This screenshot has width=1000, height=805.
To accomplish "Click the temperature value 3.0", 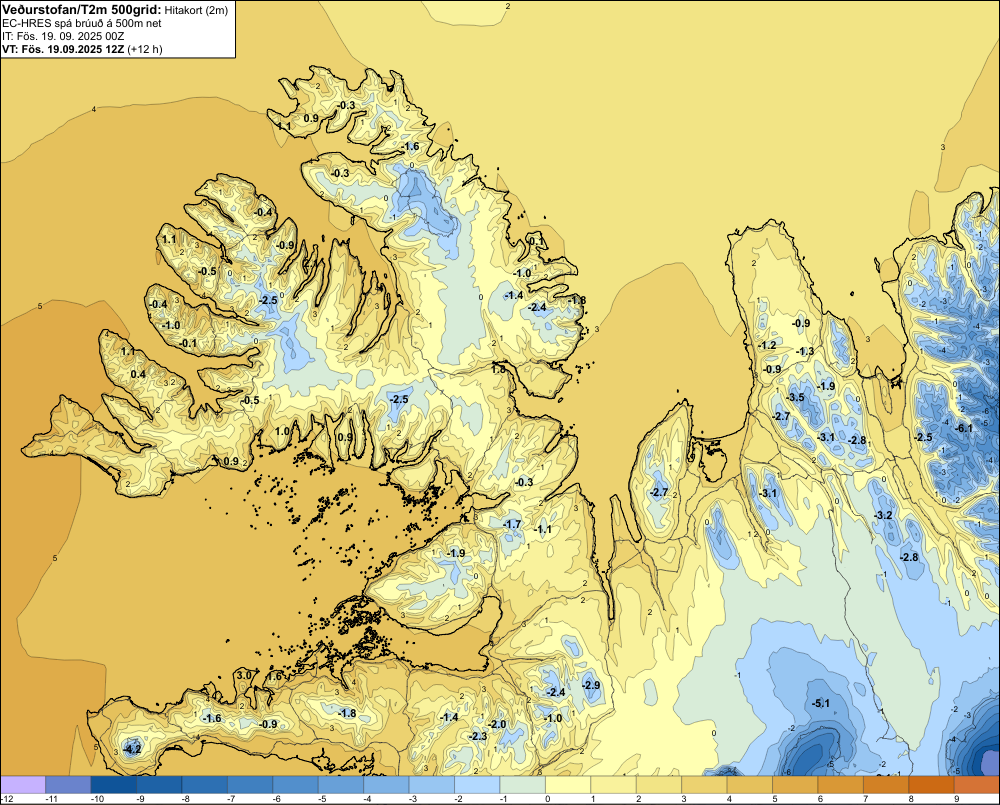I will (244, 675).
